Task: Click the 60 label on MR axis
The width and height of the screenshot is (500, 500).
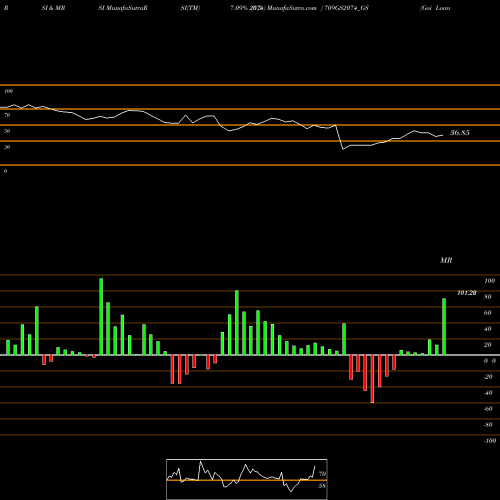Action: pos(488,313)
